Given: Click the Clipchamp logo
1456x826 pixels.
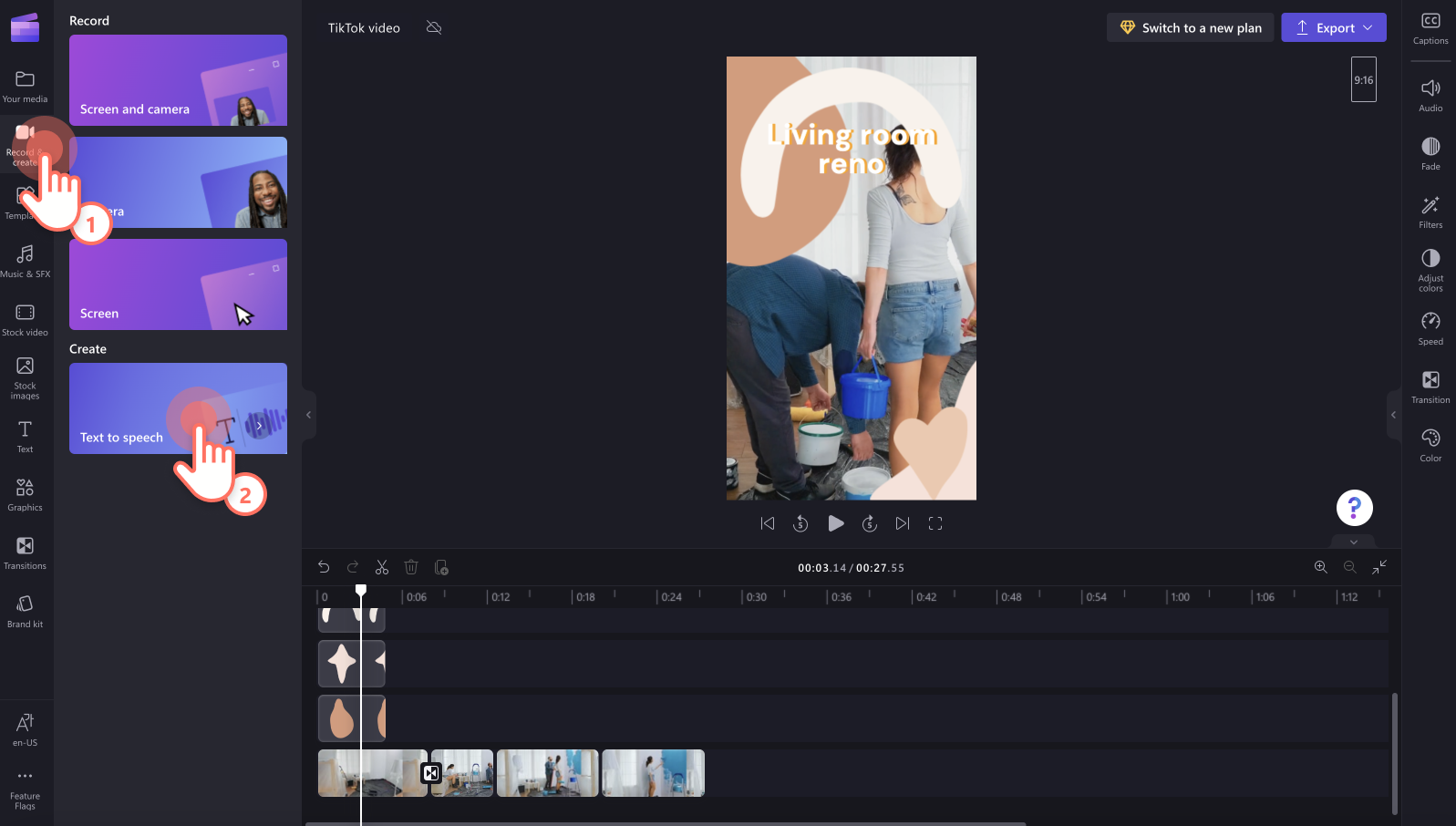Looking at the screenshot, I should (x=25, y=27).
